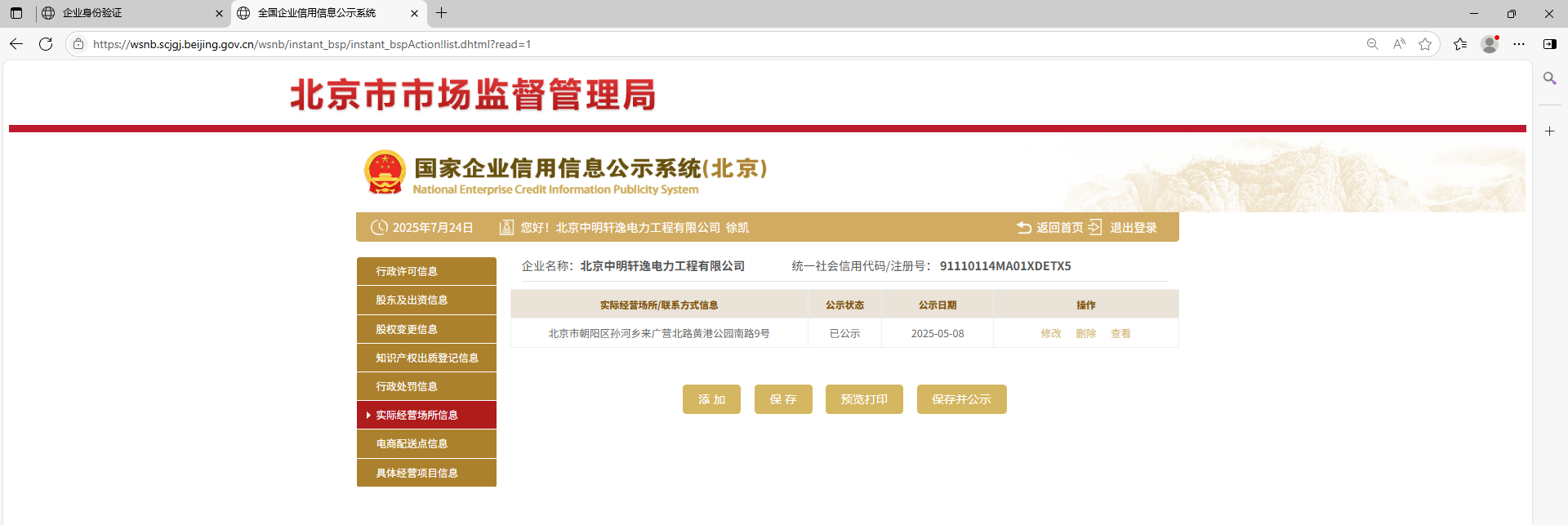
Task: Click the zoom magnifier icon in address bar
Action: point(1372,44)
